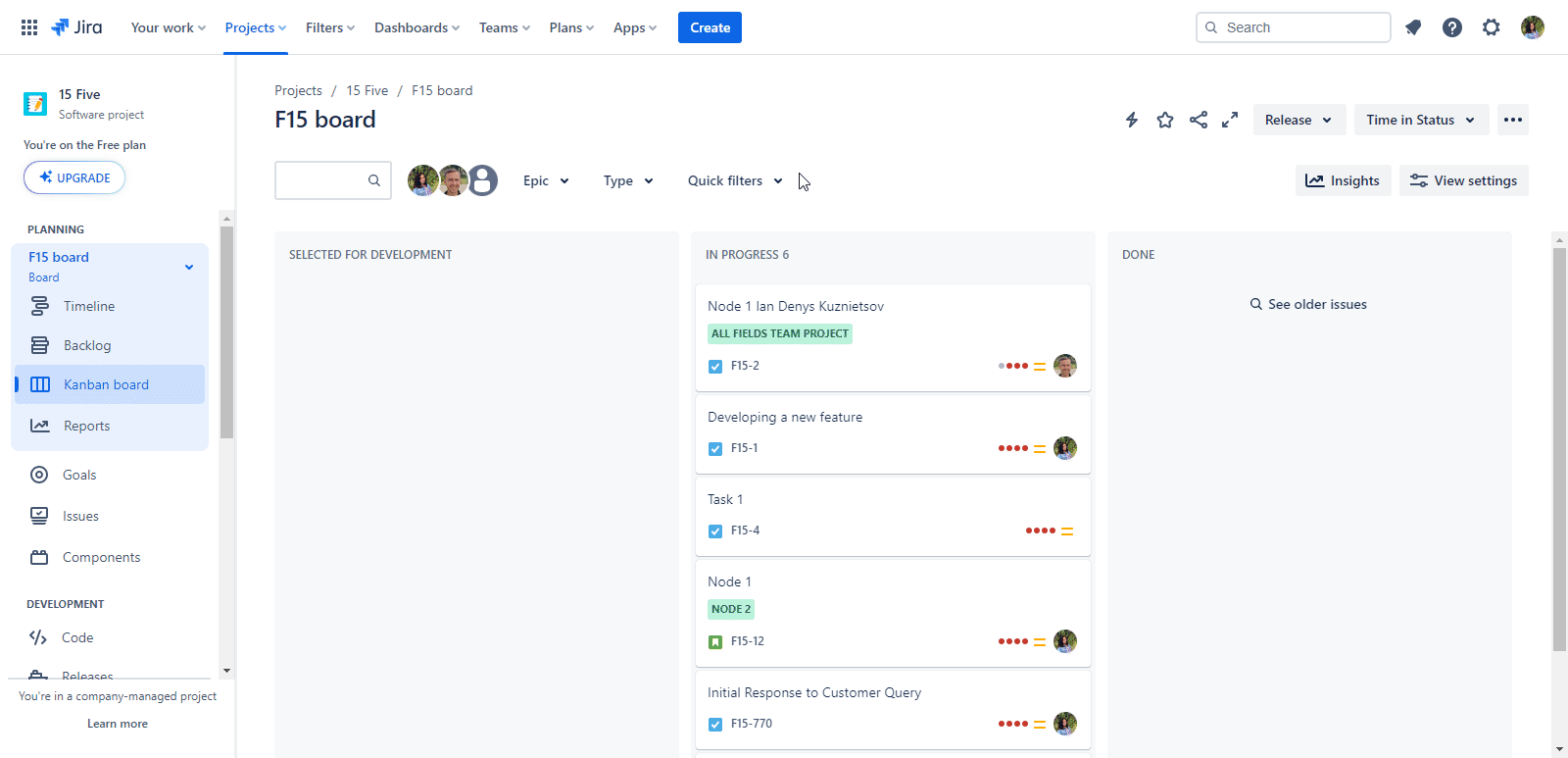
Task: Expand the Epic filter dropdown
Action: [546, 180]
